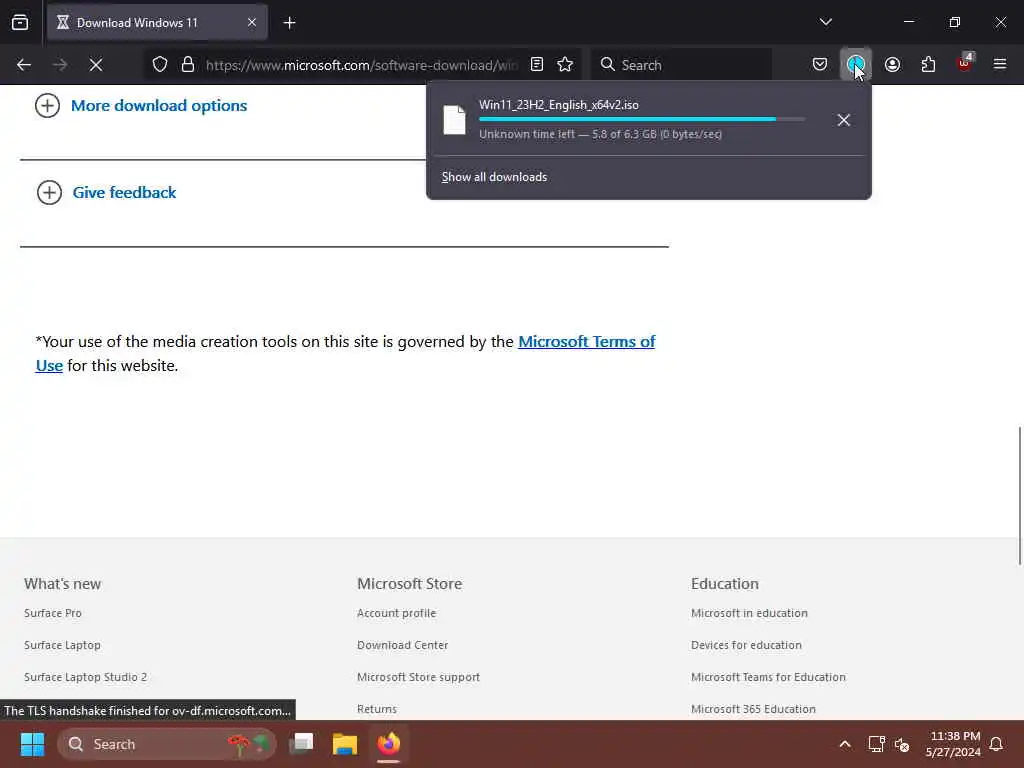The height and width of the screenshot is (768, 1024).
Task: Focus the Firefox Search box
Action: point(681,65)
